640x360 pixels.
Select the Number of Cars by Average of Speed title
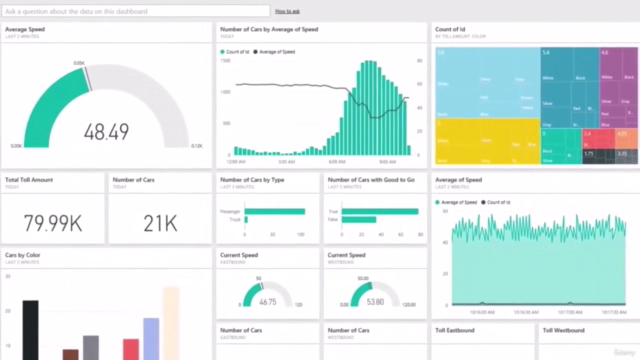[269, 29]
